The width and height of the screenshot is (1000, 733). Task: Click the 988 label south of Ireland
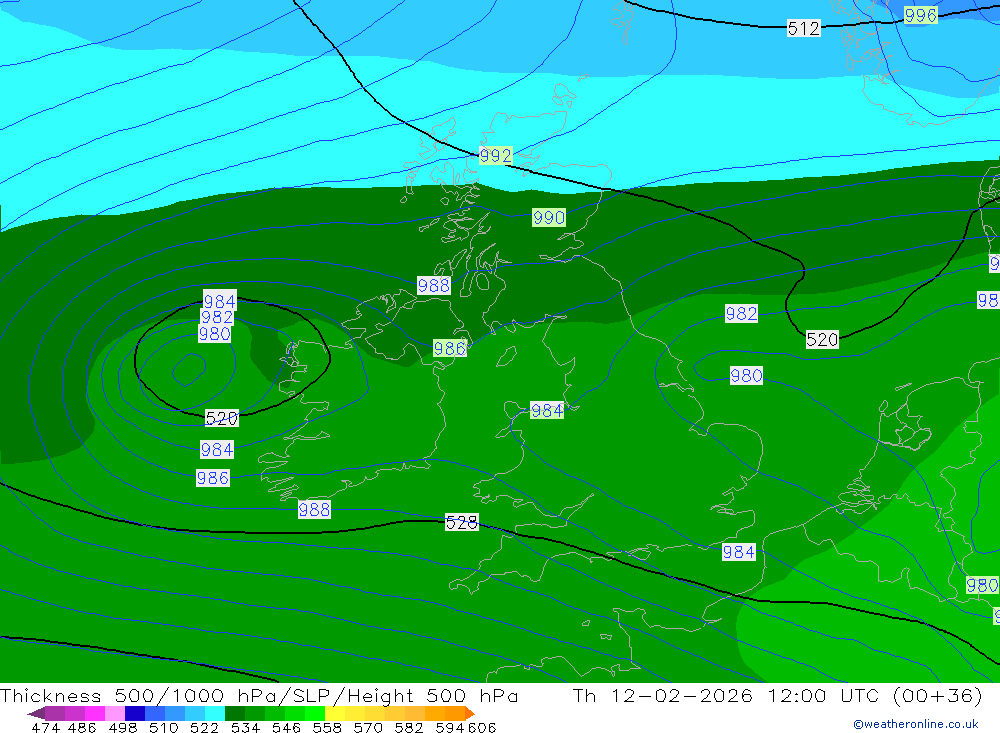314,509
